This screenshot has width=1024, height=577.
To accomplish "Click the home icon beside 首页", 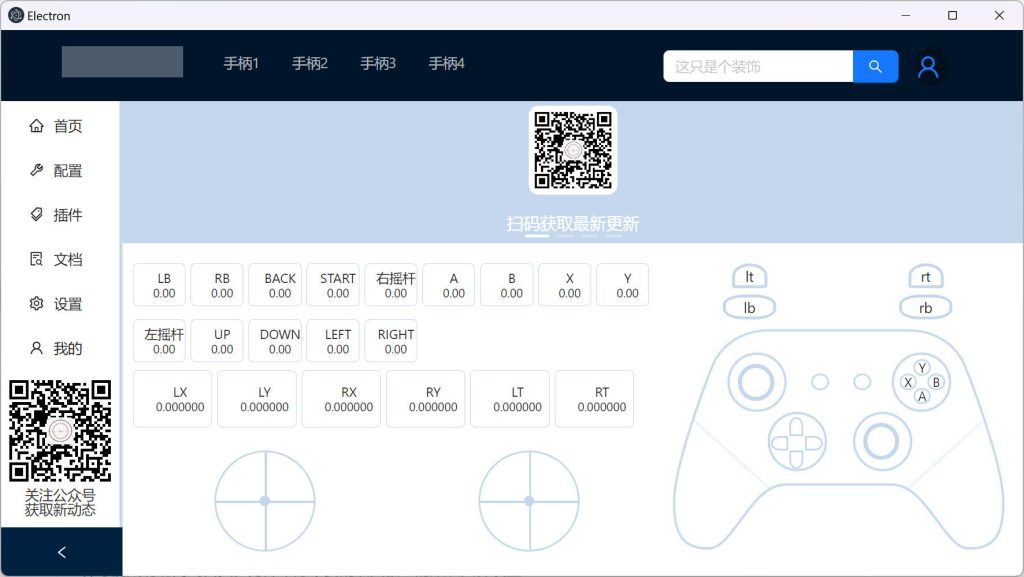I will coord(37,125).
